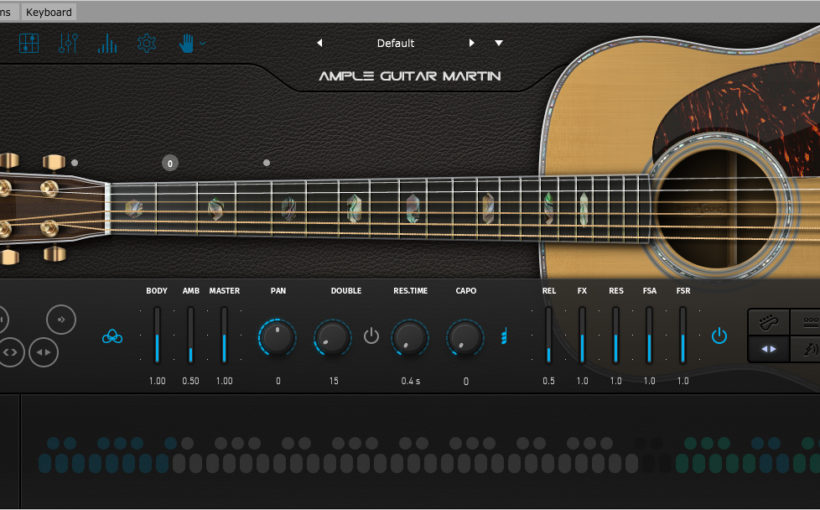Screen dimensions: 820x510
Task: Click the Ample Guitar Martin logo text
Action: pos(409,76)
